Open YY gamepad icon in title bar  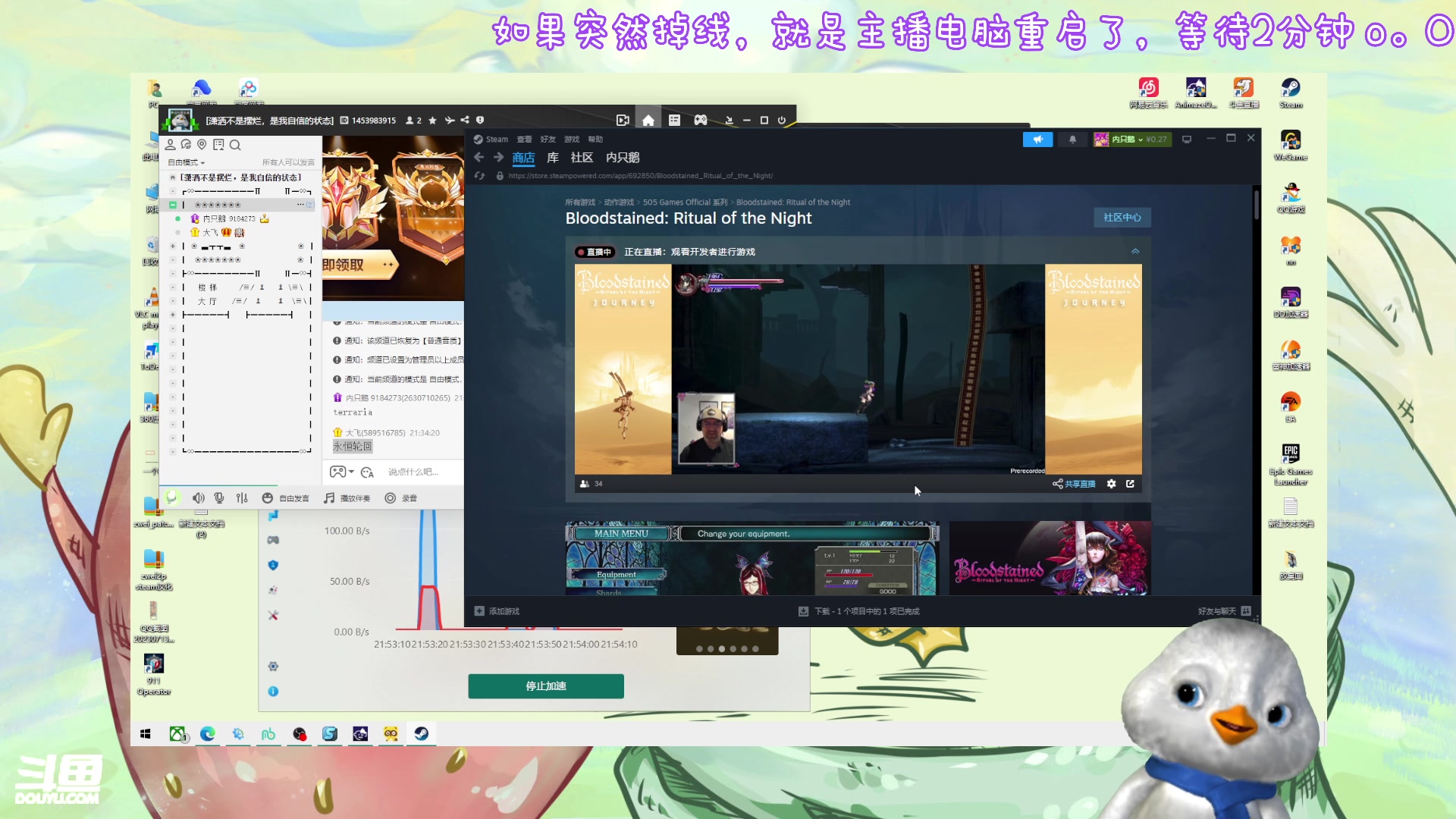[x=701, y=120]
